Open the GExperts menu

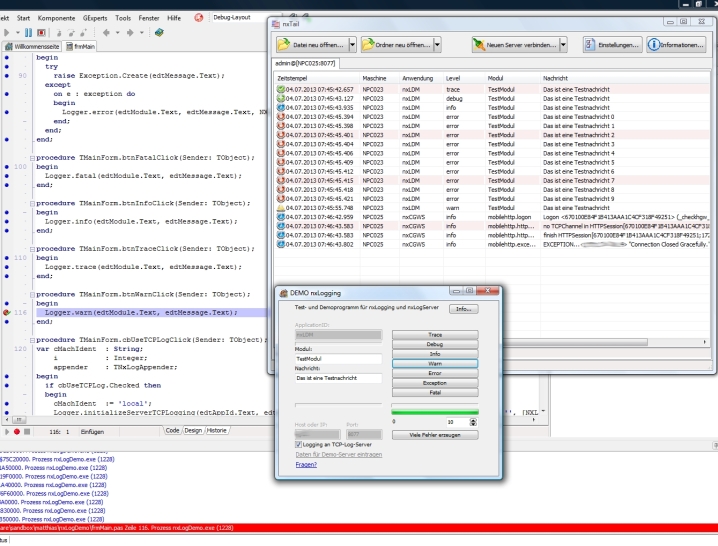coord(96,19)
